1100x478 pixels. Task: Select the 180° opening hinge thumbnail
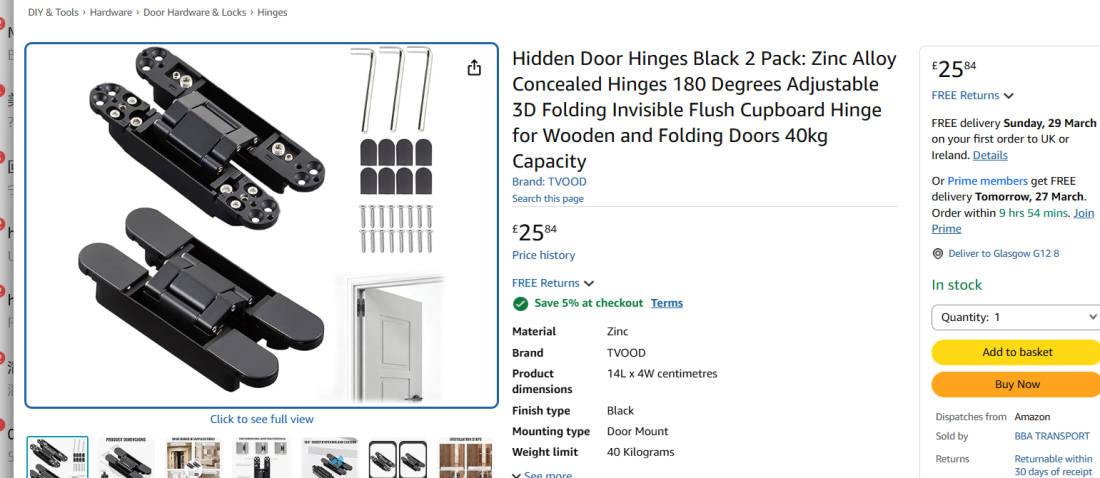[330, 458]
